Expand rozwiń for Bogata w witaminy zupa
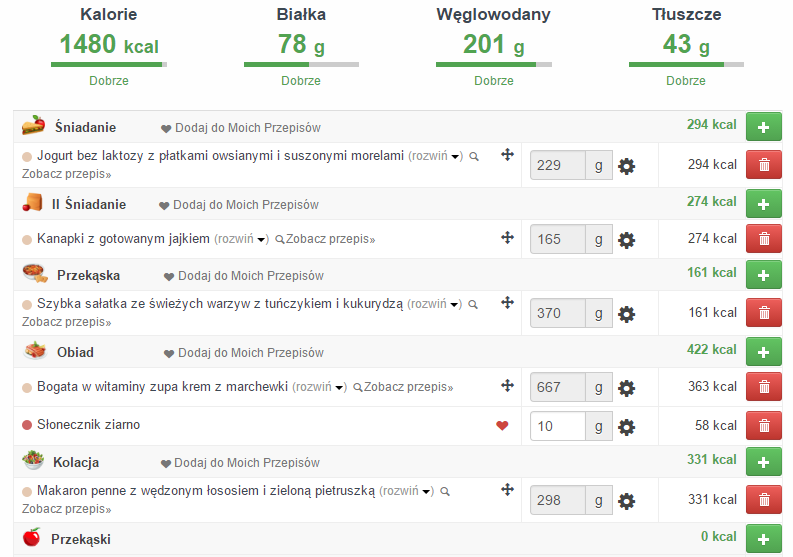The height and width of the screenshot is (557, 793). pyautogui.click(x=319, y=388)
